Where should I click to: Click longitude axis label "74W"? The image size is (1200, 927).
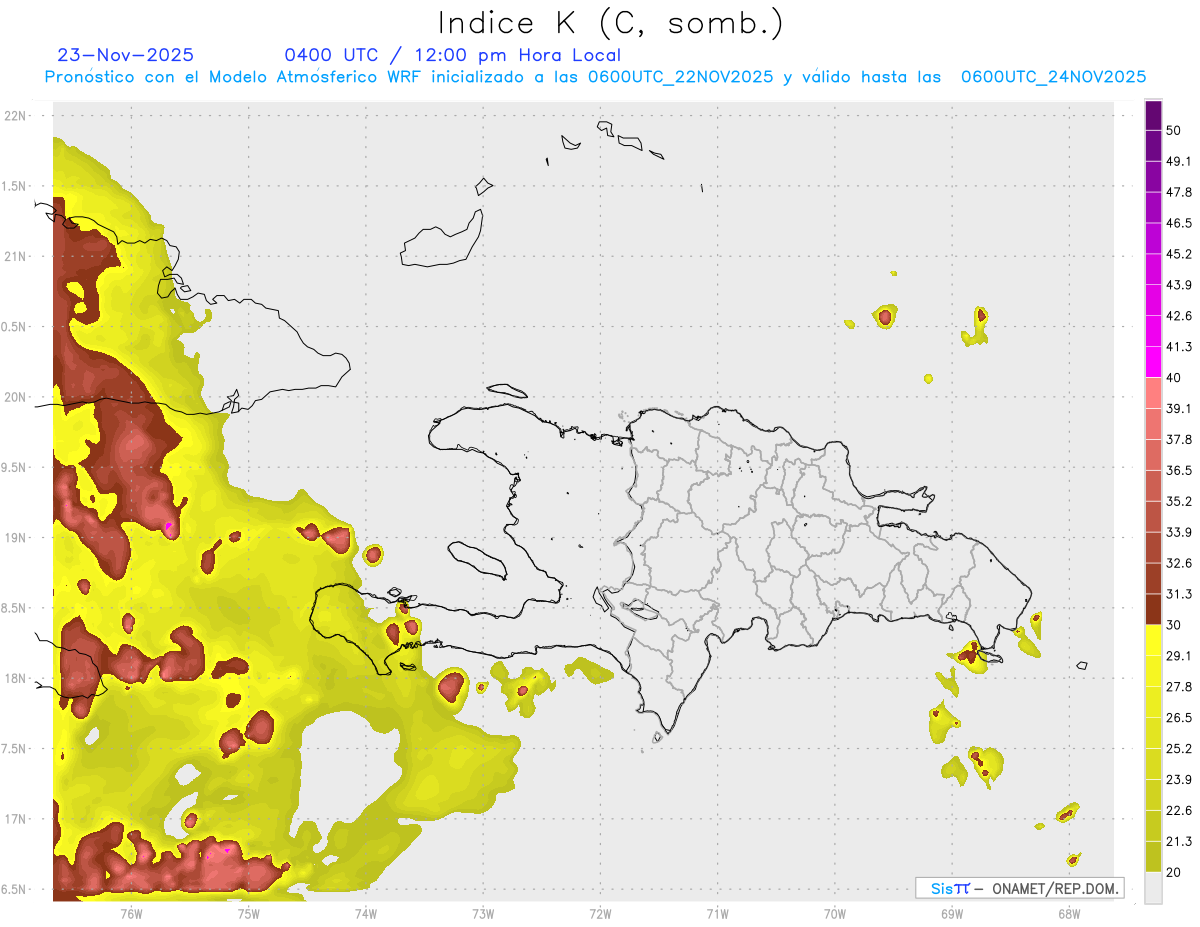coord(366,914)
